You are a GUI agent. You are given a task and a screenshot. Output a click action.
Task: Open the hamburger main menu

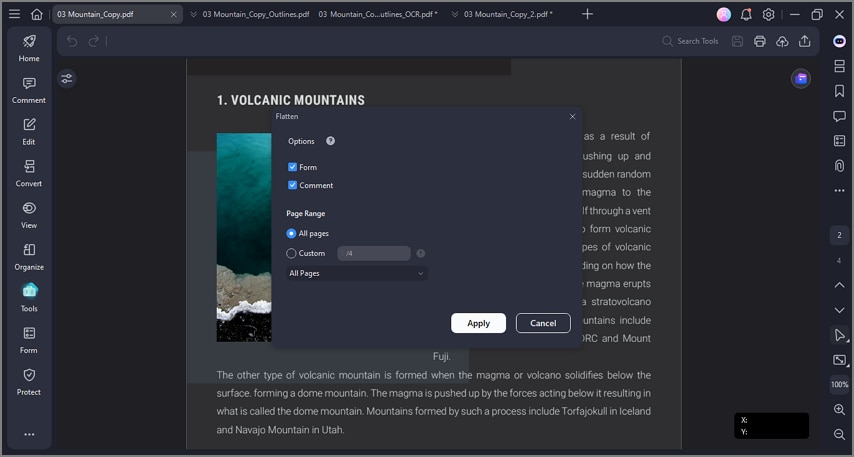coord(15,14)
